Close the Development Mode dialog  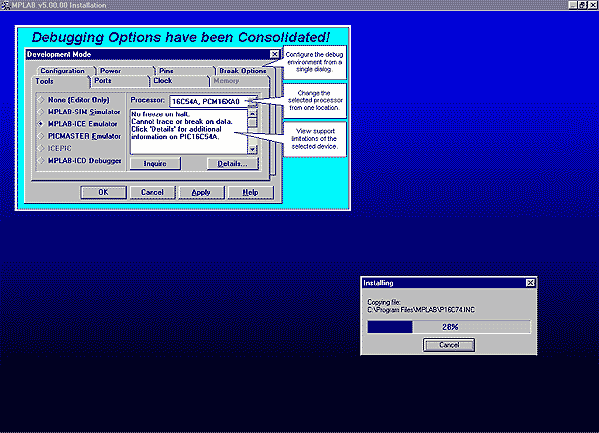pyautogui.click(x=274, y=54)
